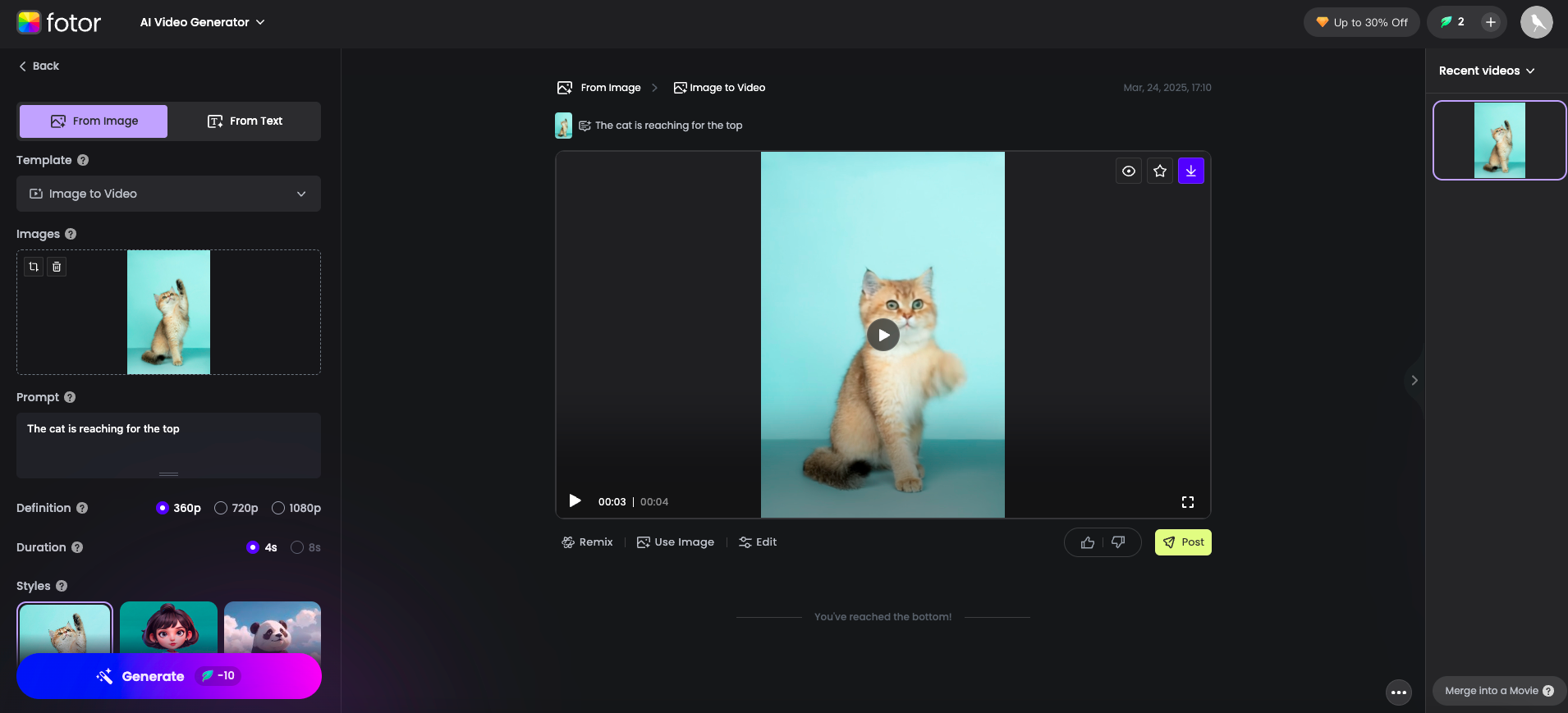Show help for Merge into a Movie
Viewport: 1568px width, 713px height.
pyautogui.click(x=1548, y=691)
